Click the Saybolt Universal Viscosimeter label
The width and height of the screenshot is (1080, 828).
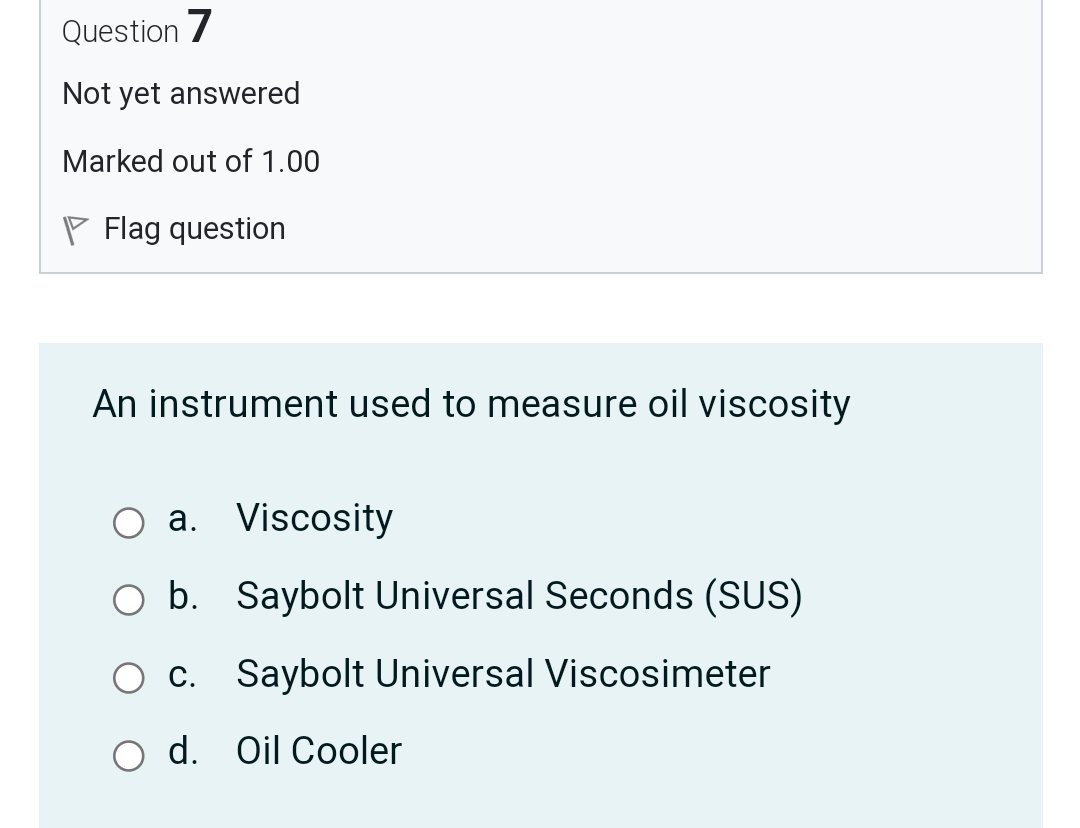(503, 674)
